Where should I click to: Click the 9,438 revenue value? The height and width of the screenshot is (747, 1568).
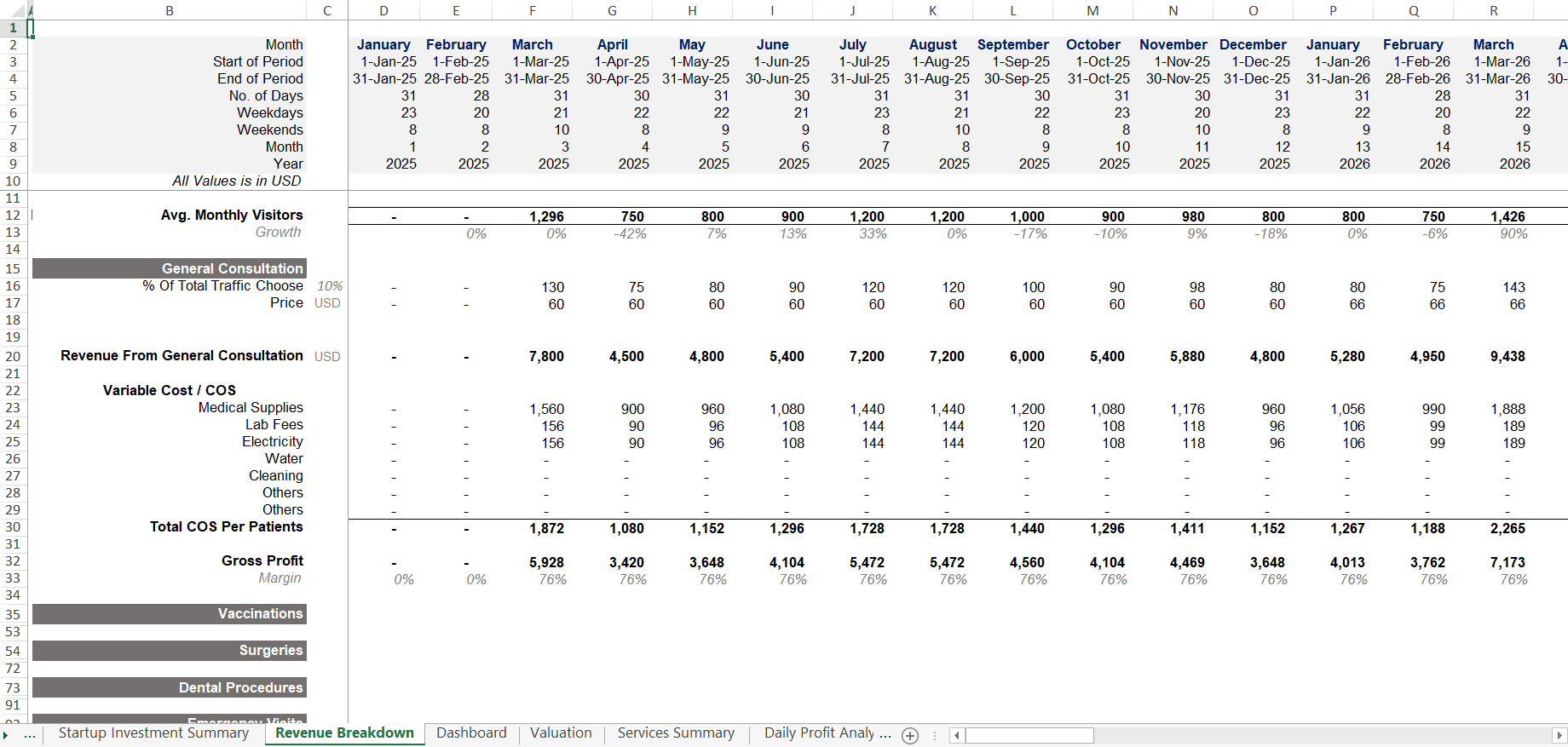click(x=1507, y=357)
